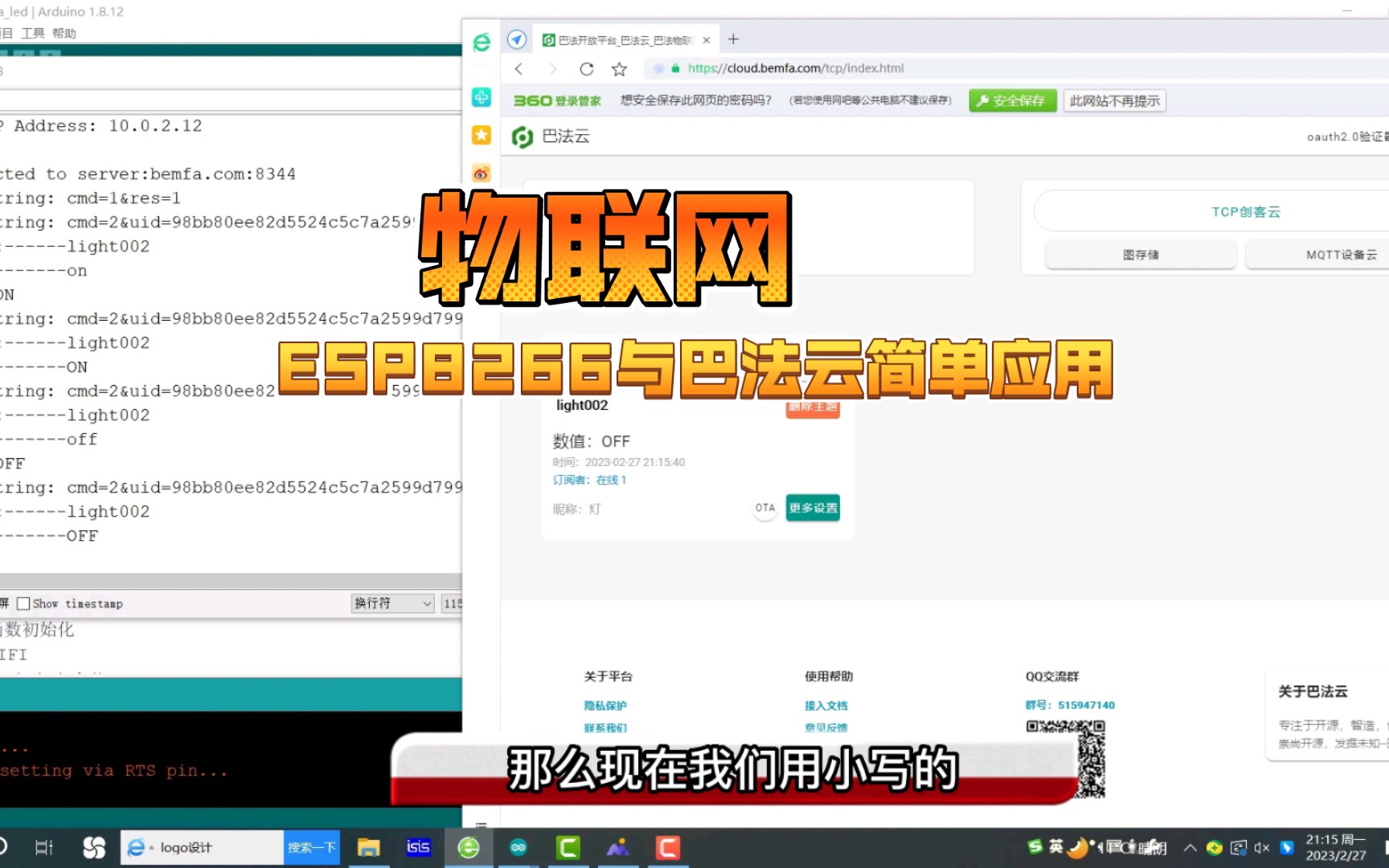Open File Explorer from the taskbar
The image size is (1389, 868).
click(x=368, y=847)
